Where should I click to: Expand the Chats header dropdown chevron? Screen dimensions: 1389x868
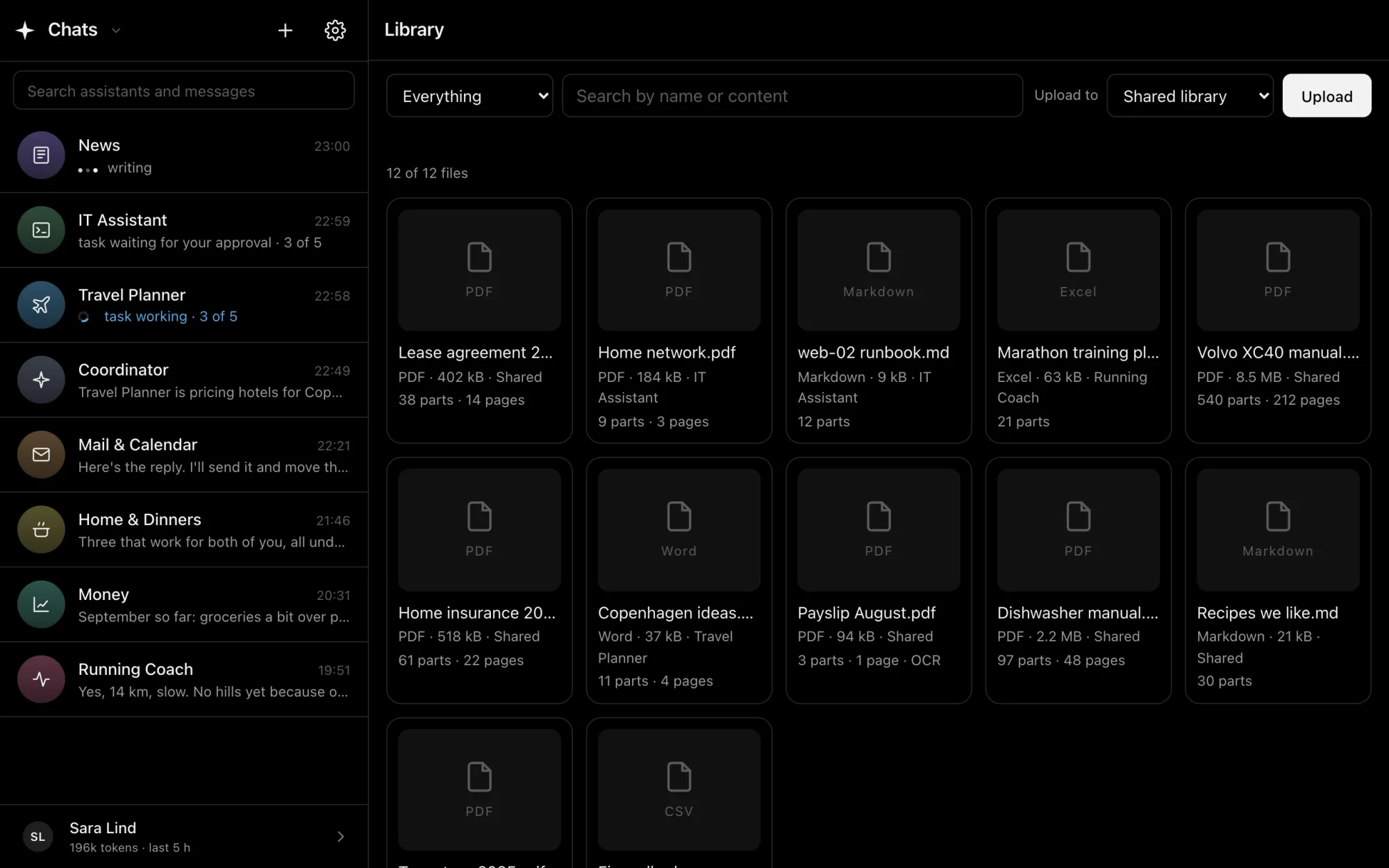tap(116, 31)
